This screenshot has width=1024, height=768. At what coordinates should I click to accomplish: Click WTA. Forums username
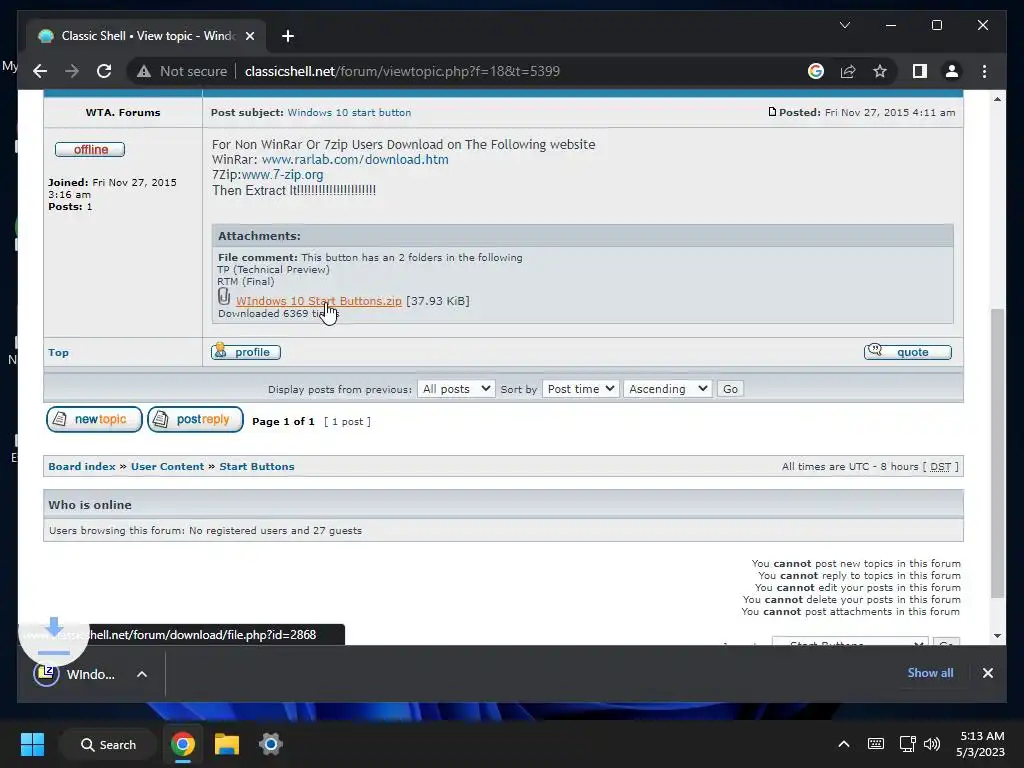(x=123, y=112)
